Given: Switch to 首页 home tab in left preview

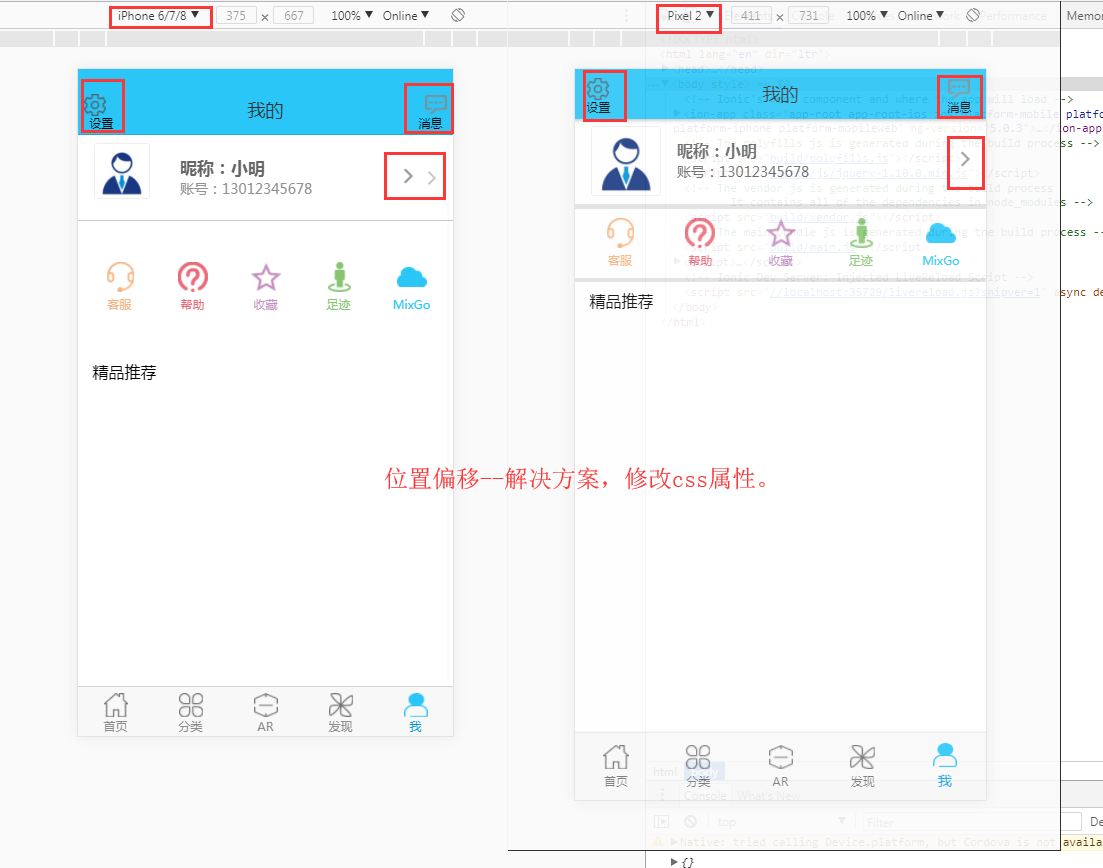Looking at the screenshot, I should [115, 712].
